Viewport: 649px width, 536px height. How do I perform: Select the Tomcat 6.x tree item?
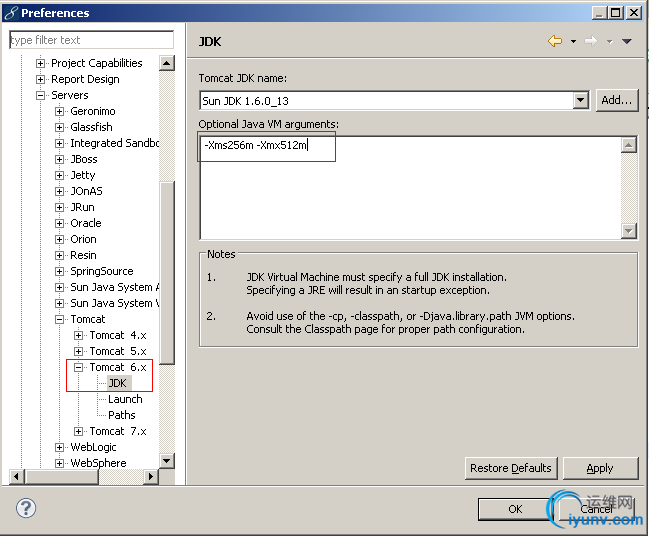118,367
